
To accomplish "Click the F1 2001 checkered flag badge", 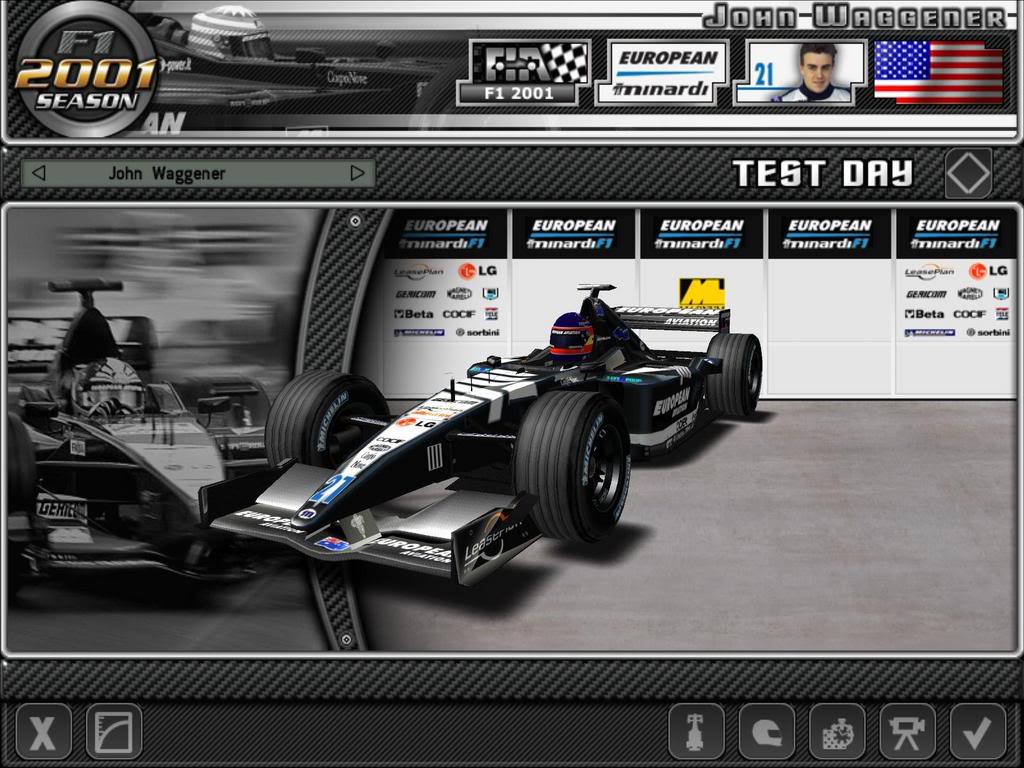I will point(524,72).
